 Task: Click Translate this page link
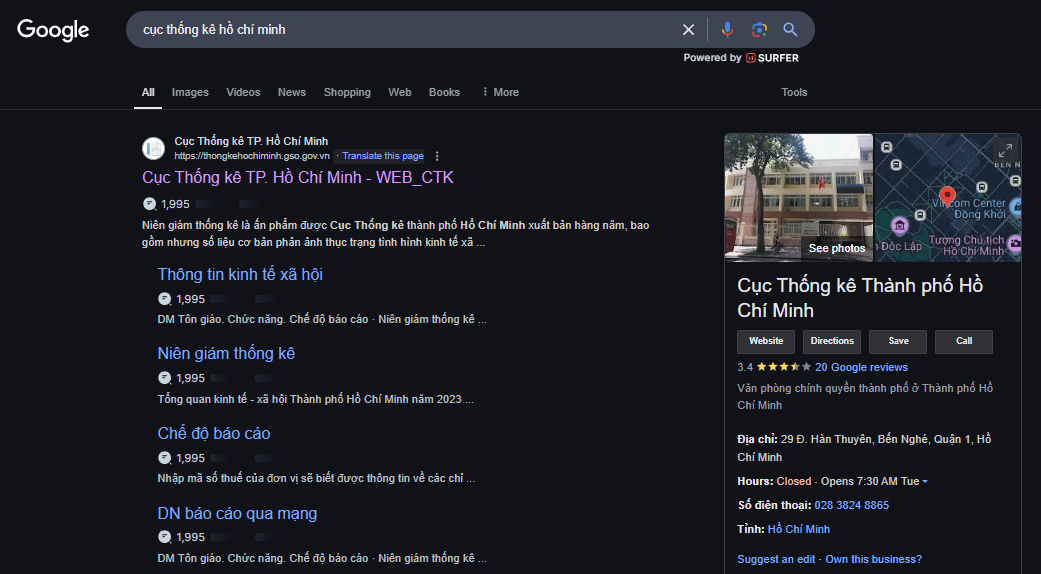pos(382,156)
